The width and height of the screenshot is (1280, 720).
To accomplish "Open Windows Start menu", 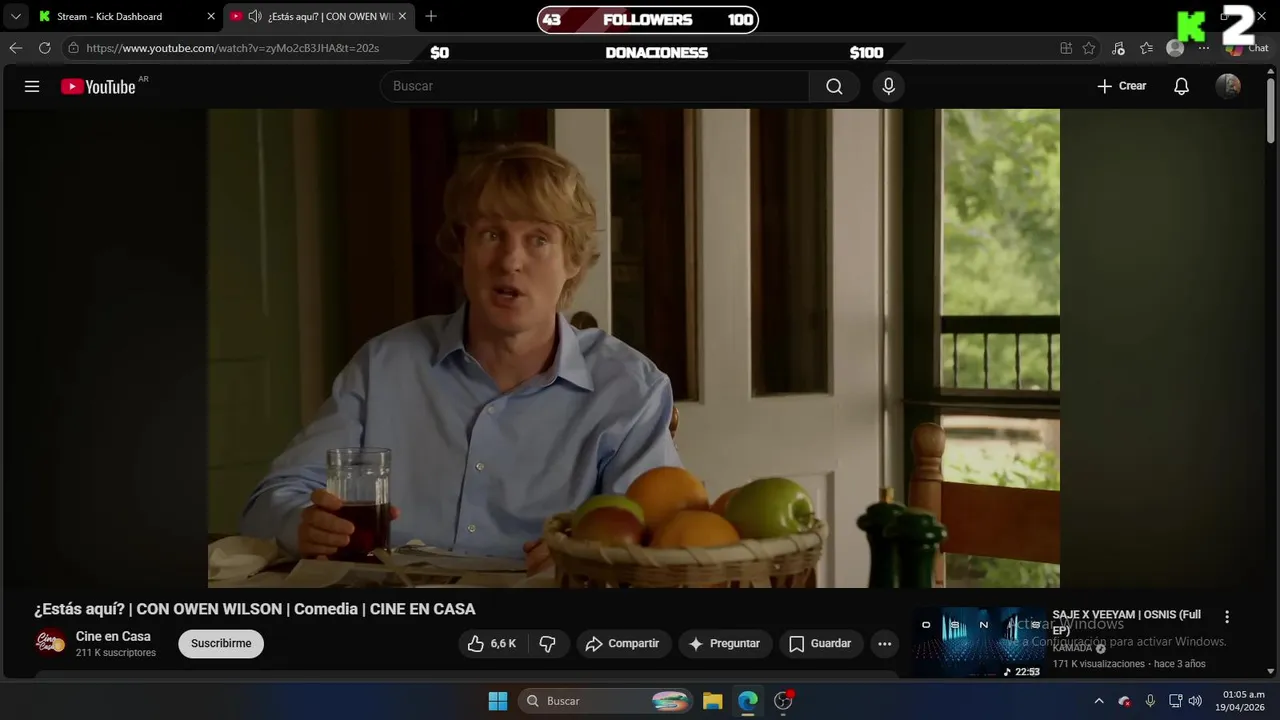I will pyautogui.click(x=498, y=701).
